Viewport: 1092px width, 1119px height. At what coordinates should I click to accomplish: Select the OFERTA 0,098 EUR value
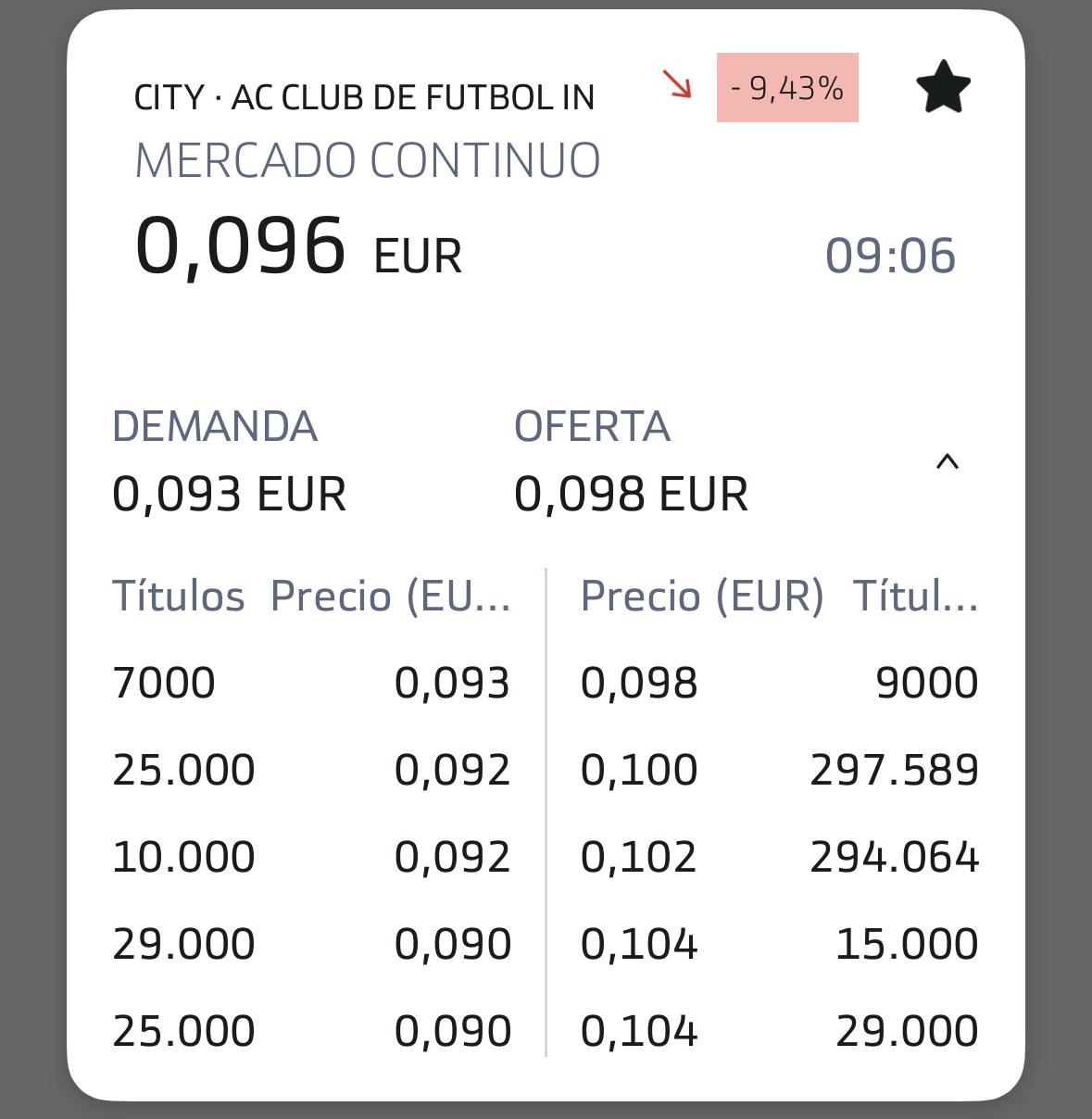coord(631,494)
